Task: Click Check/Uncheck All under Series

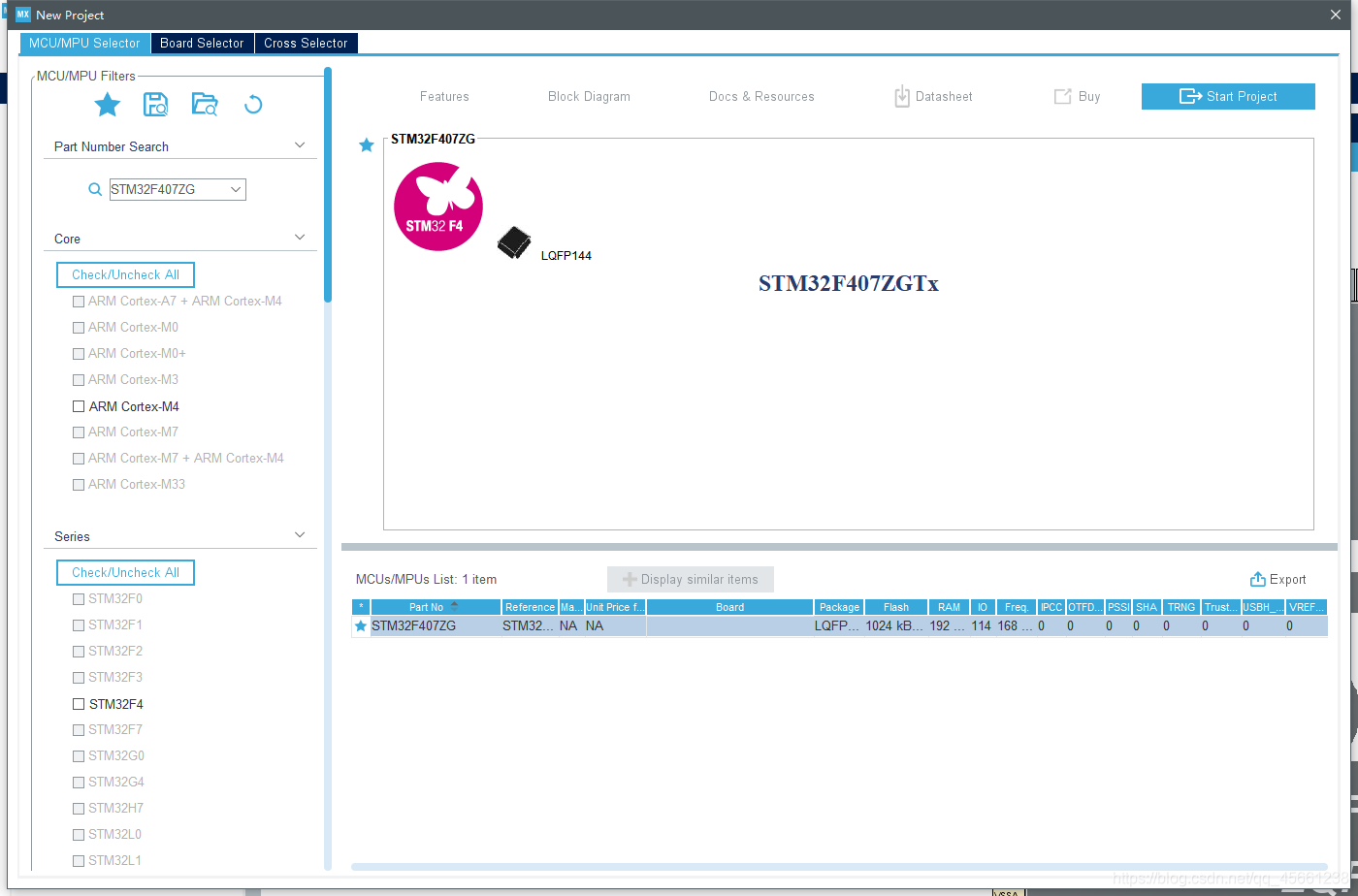Action: (x=125, y=572)
